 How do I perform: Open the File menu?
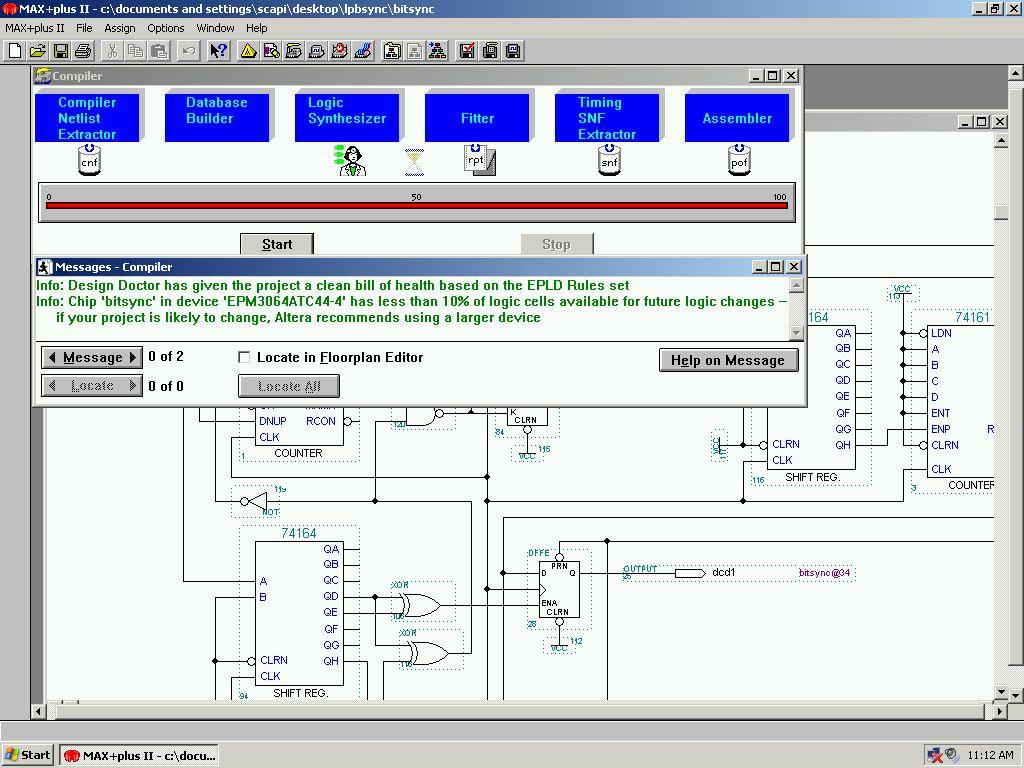(84, 28)
